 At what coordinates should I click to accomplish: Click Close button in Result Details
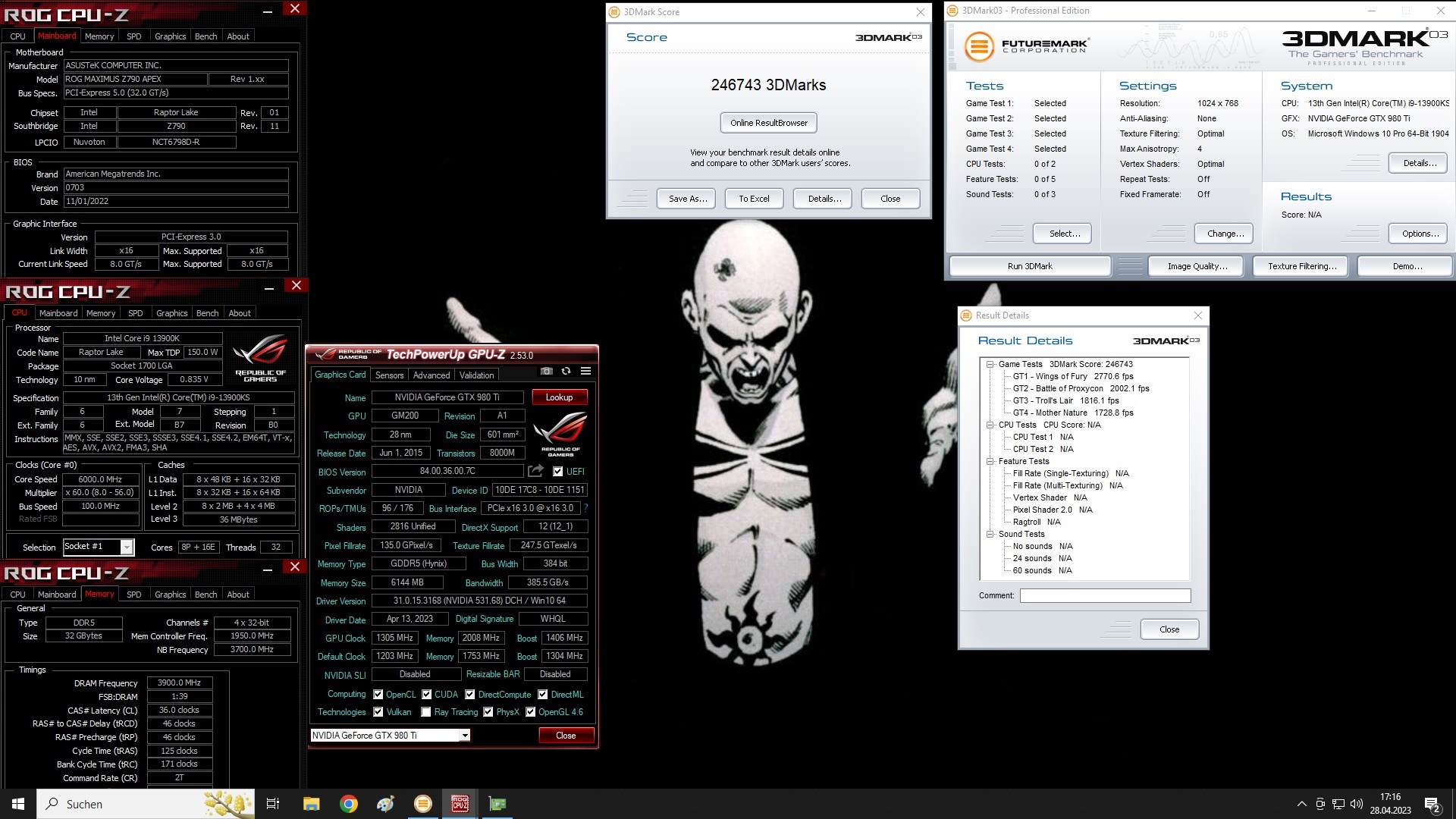[1169, 629]
